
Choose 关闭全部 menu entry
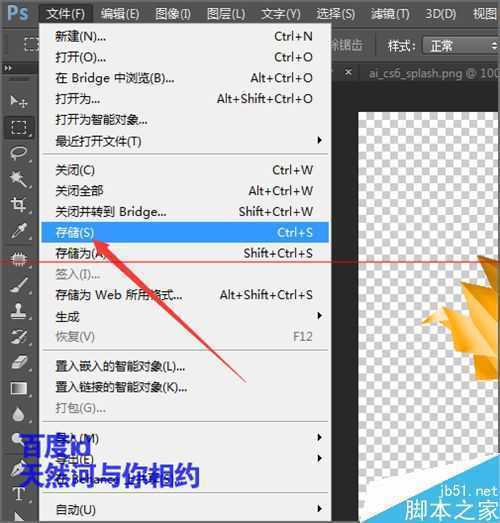(x=185, y=191)
